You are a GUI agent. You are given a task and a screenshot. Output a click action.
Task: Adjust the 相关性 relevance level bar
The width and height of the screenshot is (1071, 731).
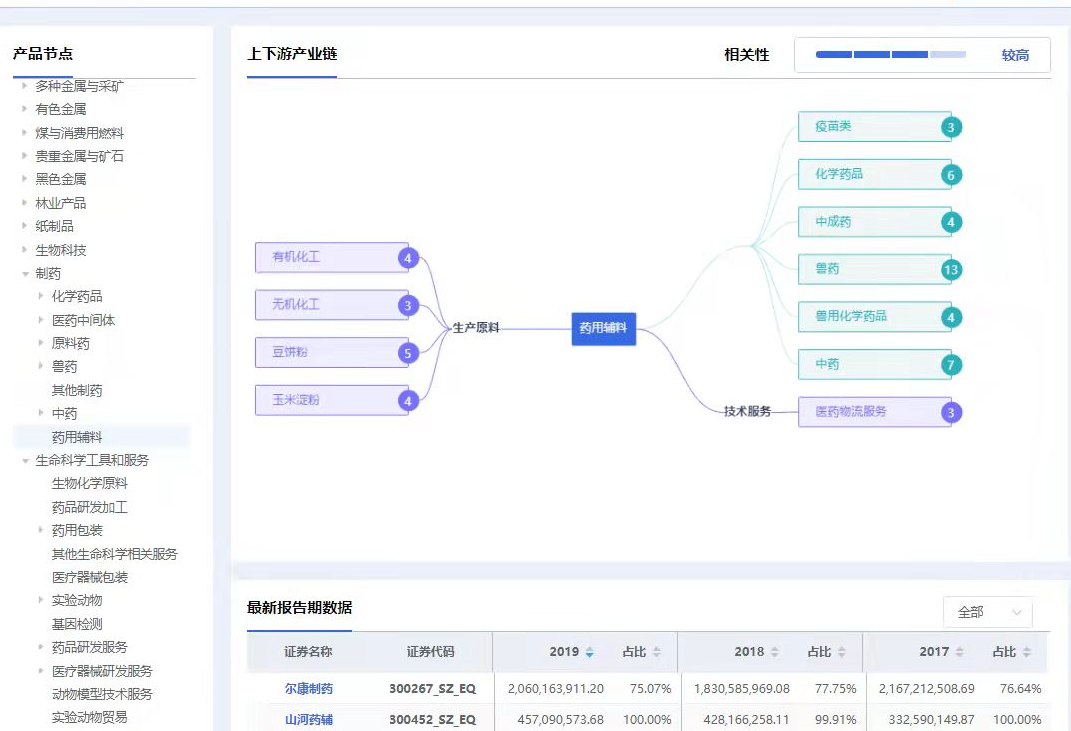pos(890,55)
